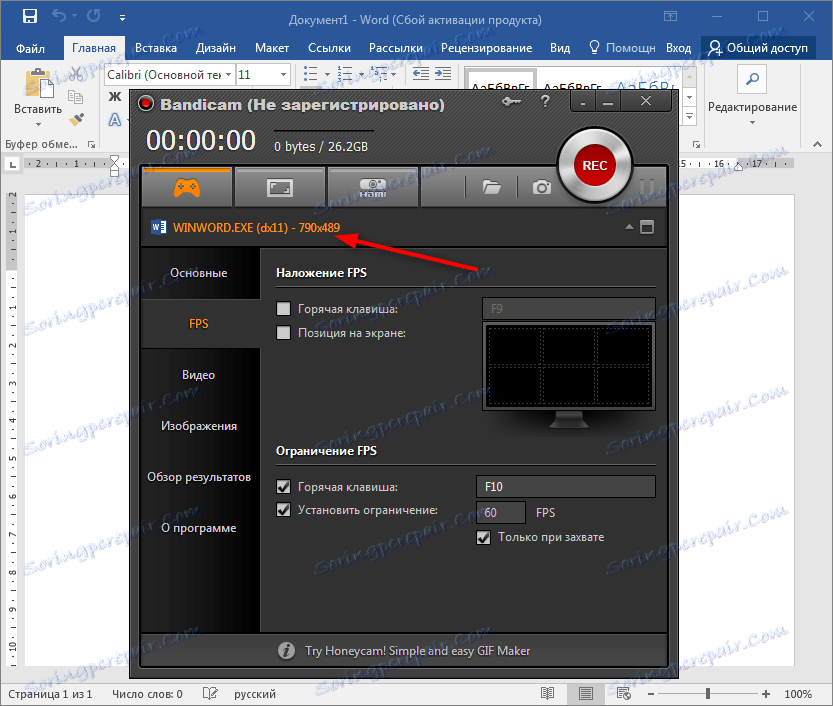Enable FPS overlay hotkey checkbox
This screenshot has height=706, width=833.
(x=284, y=309)
